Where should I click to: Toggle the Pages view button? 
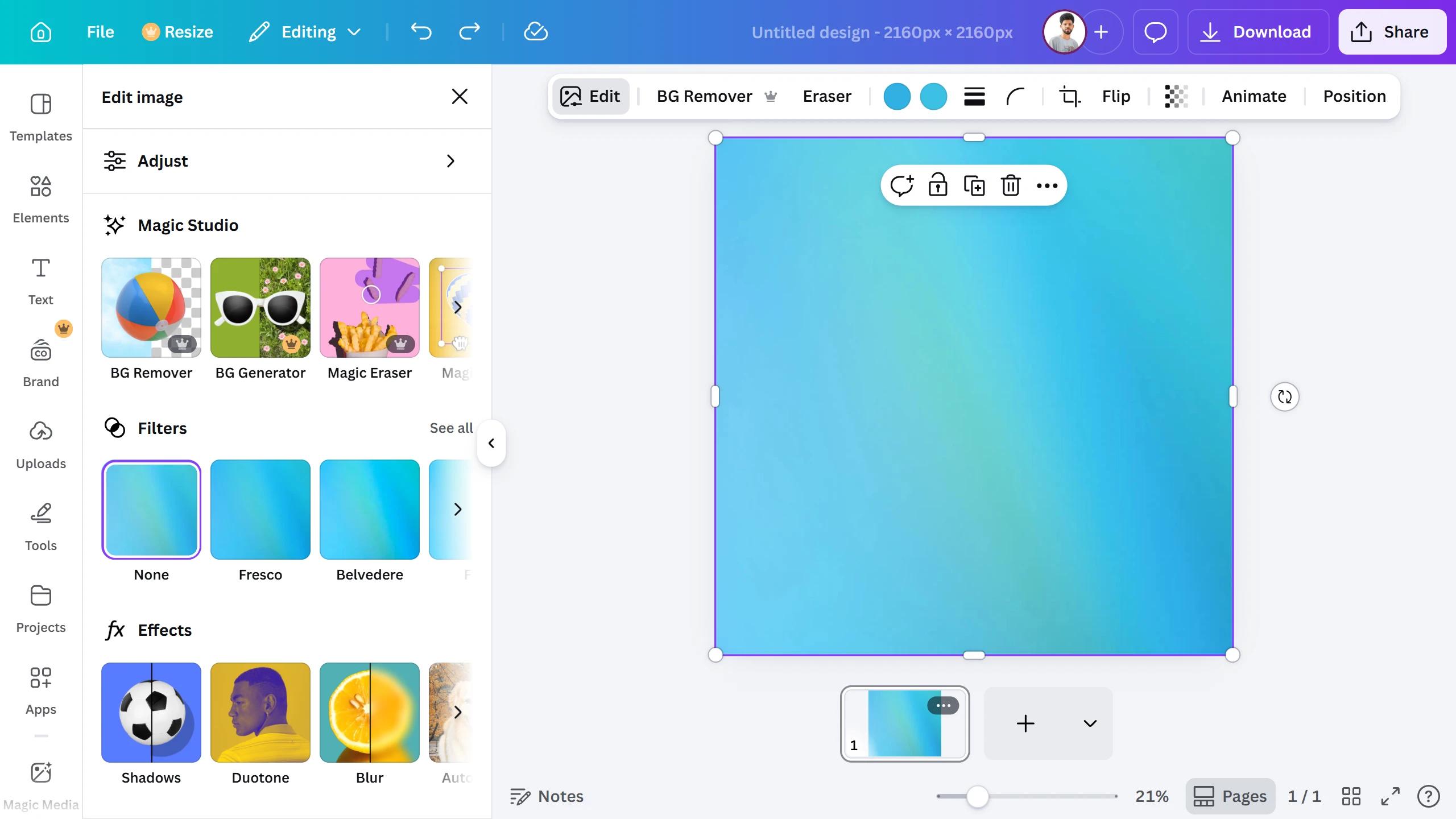1230,796
